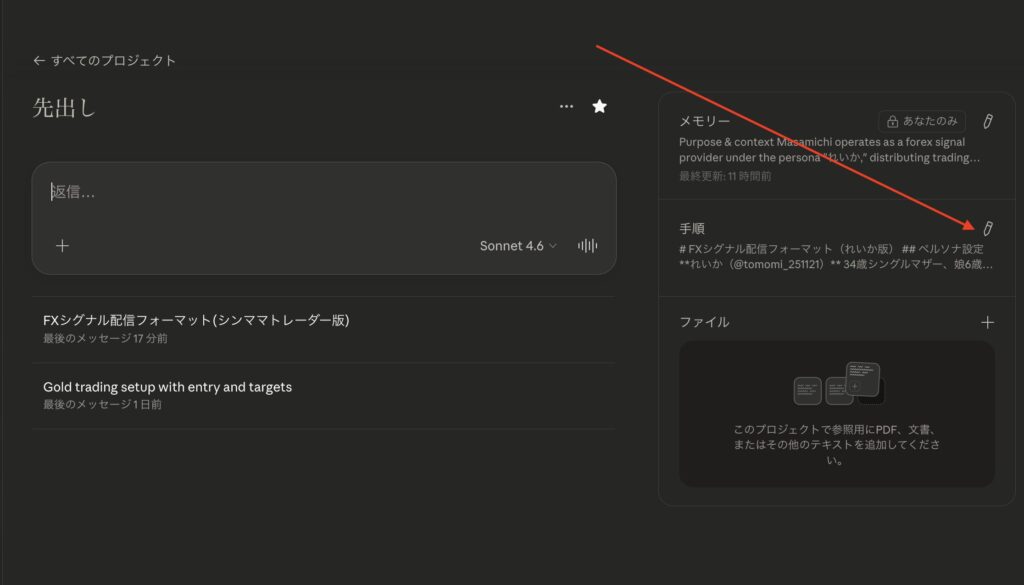The width and height of the screenshot is (1024, 585).
Task: Open the three-dot project options menu
Action: (567, 106)
